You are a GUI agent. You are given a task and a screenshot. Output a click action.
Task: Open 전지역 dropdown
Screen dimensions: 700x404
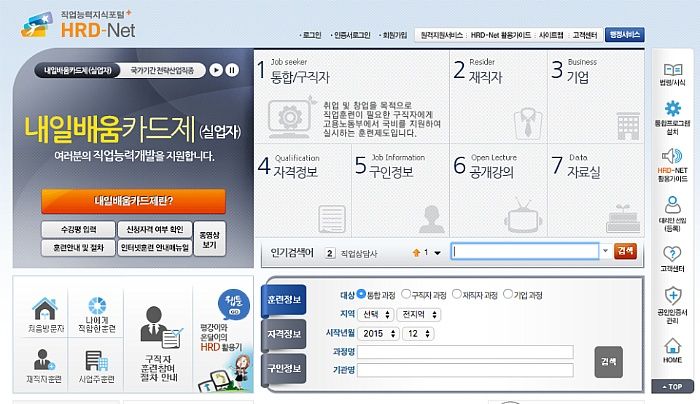pos(419,314)
